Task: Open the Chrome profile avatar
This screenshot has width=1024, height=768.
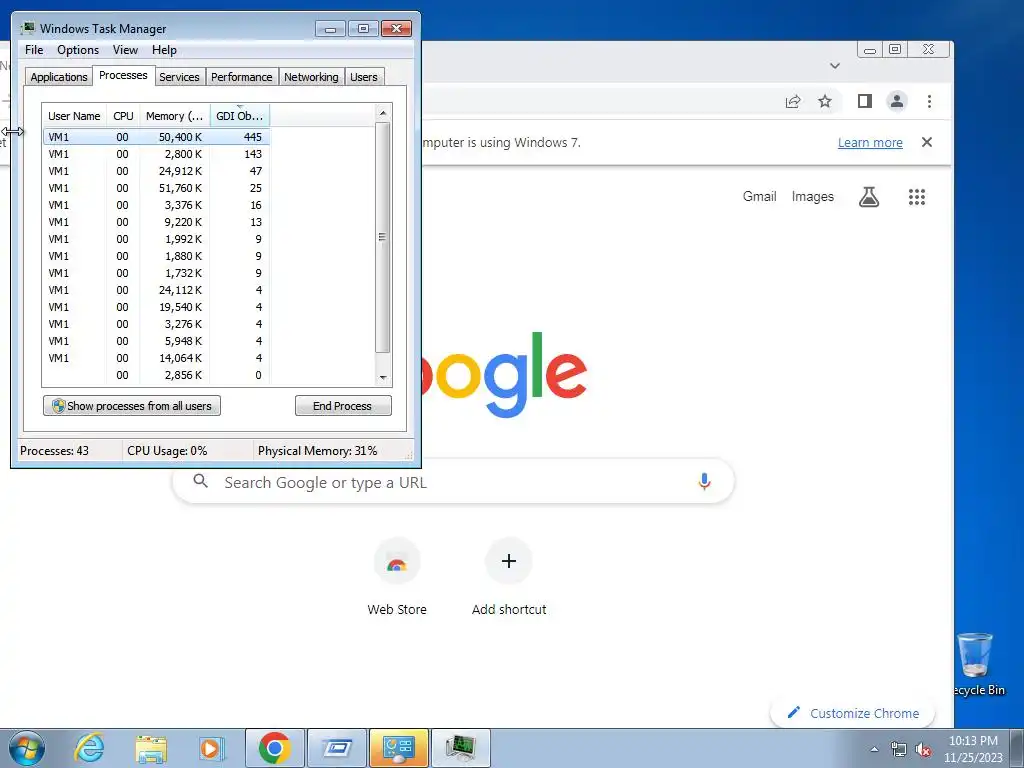Action: click(897, 101)
